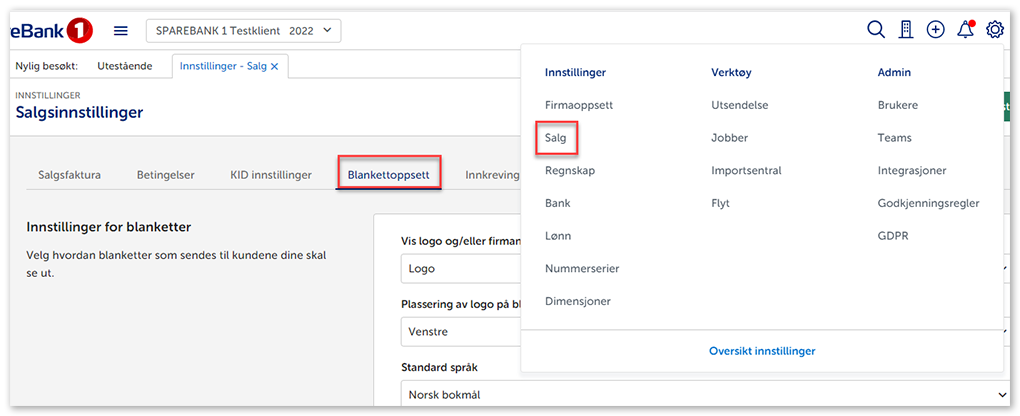Click the settings gear icon
This screenshot has width=1020, height=416.
tap(994, 30)
